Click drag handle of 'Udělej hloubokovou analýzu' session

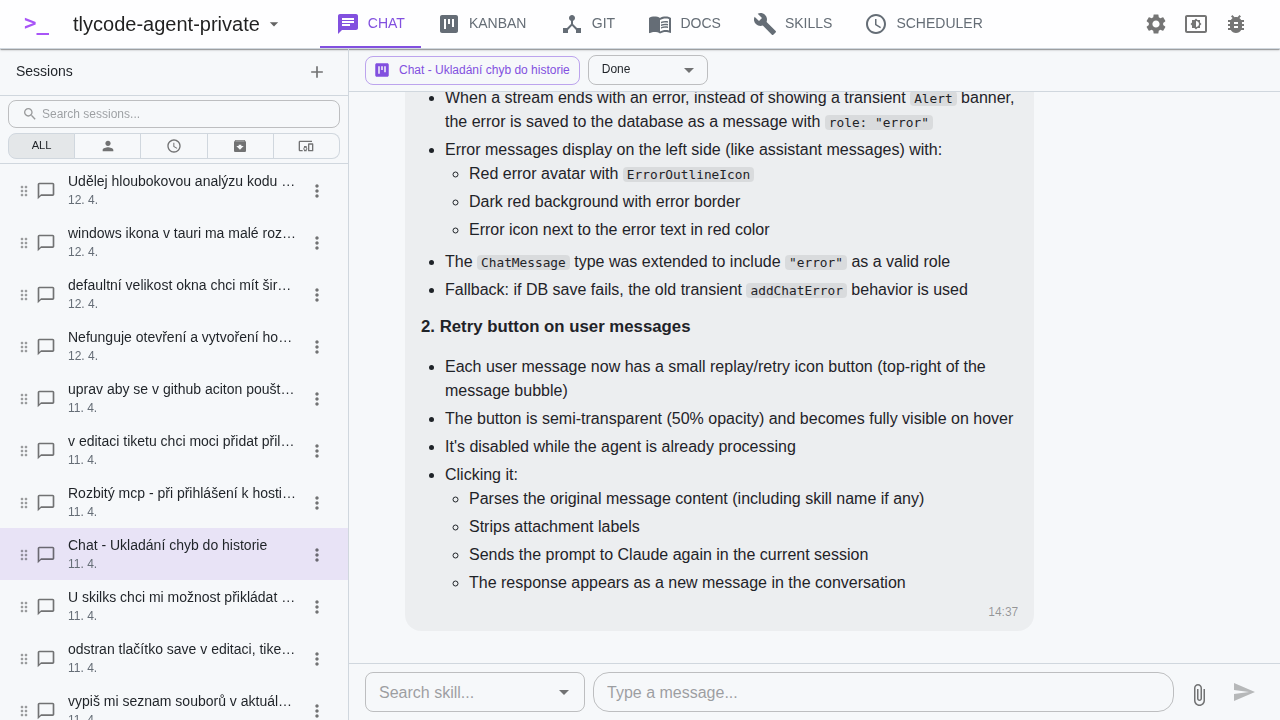(x=24, y=191)
